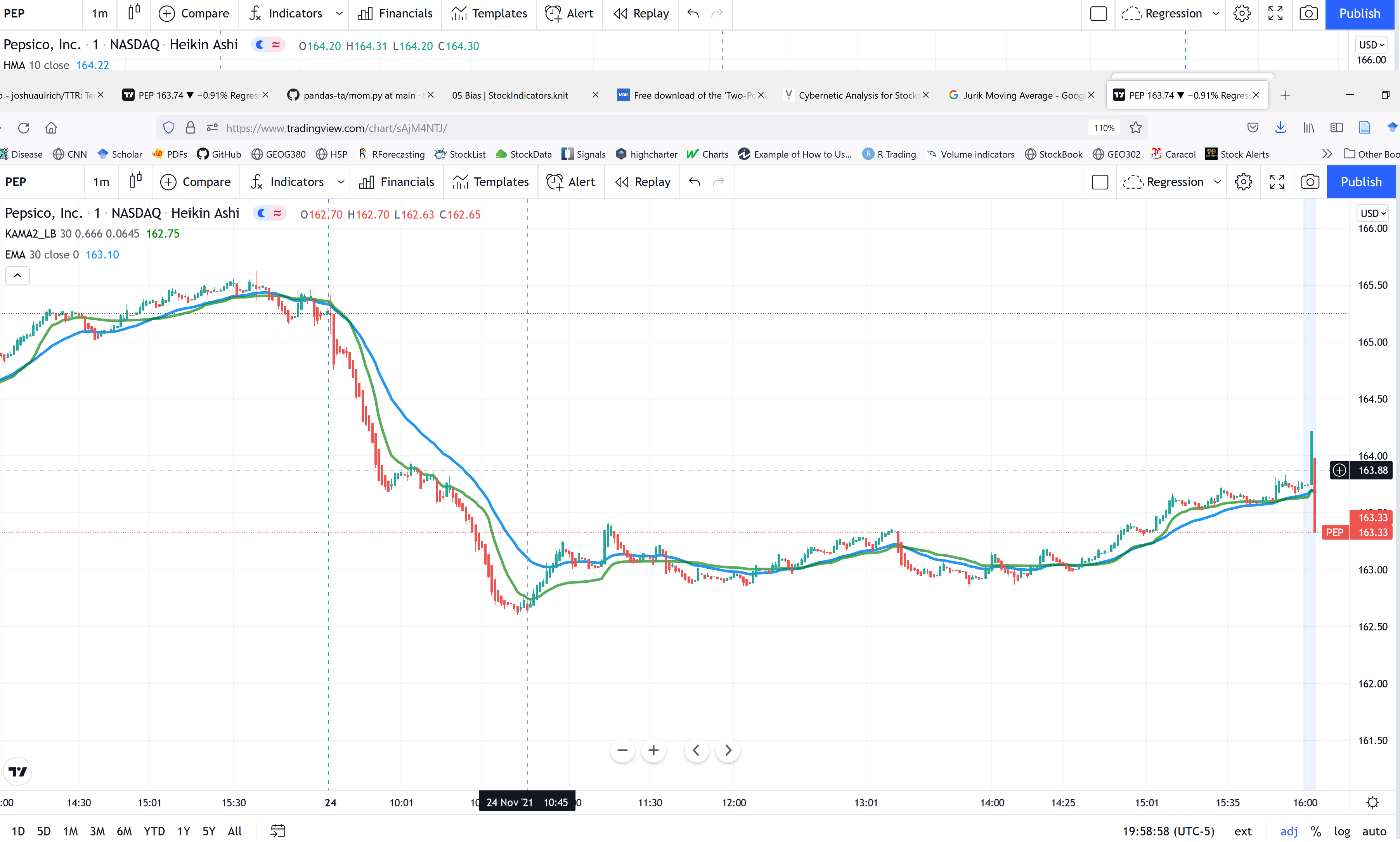The width and height of the screenshot is (1400, 842).
Task: Open the upper USD currency dropdown
Action: tap(1371, 45)
